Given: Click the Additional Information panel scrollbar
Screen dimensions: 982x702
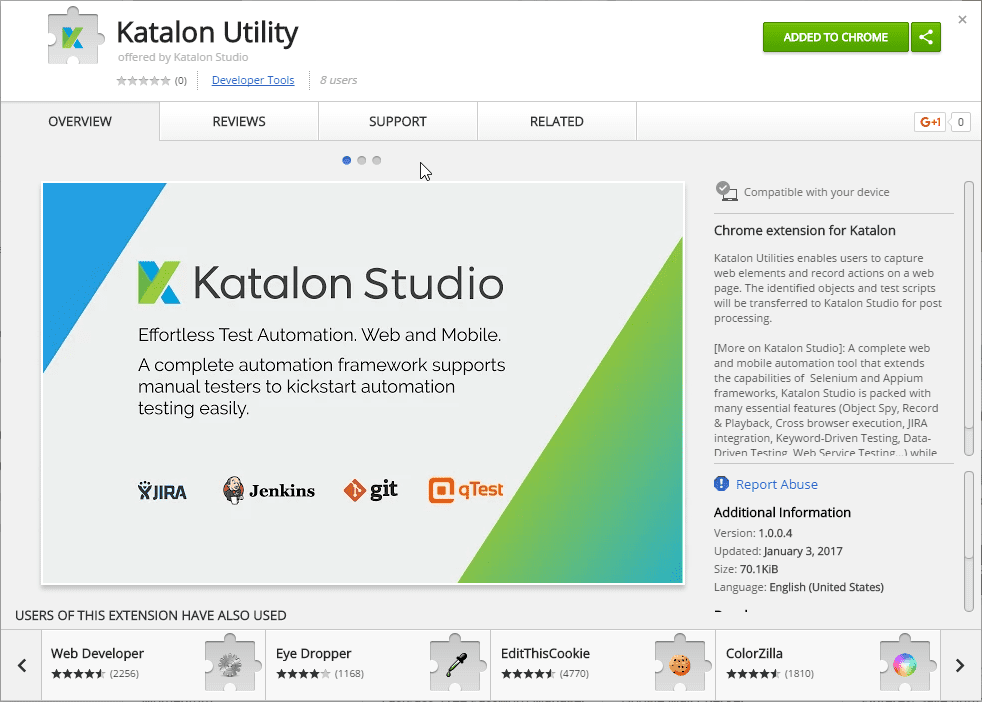Looking at the screenshot, I should (x=969, y=540).
